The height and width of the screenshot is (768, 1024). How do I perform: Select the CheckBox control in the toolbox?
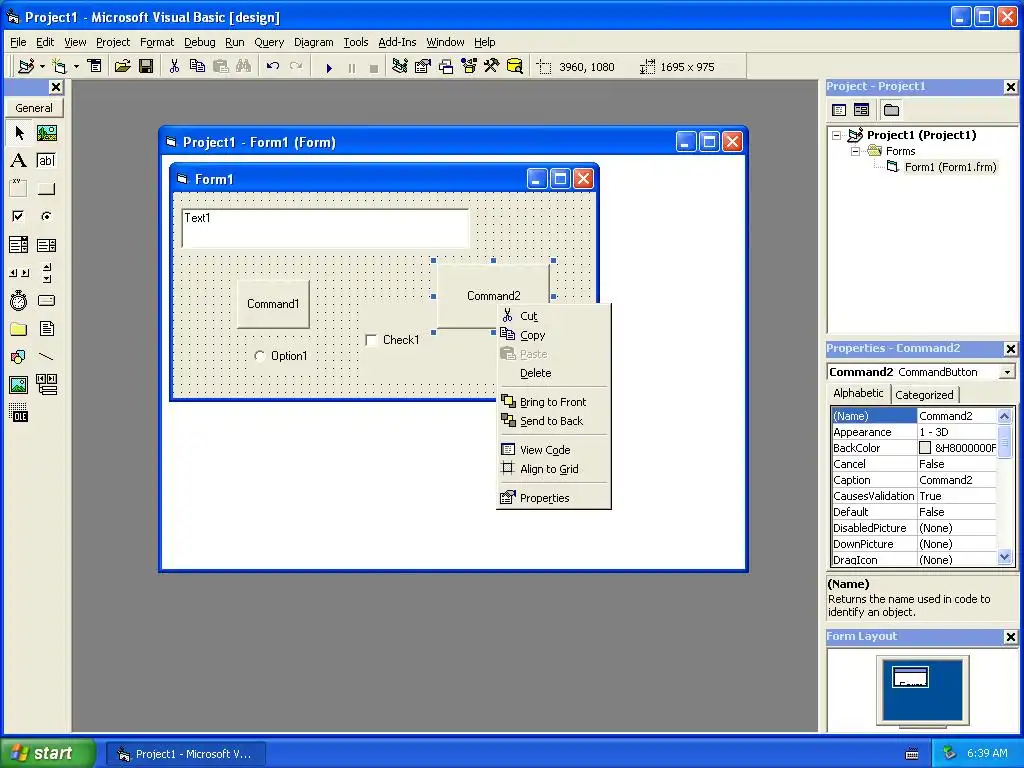[x=19, y=216]
